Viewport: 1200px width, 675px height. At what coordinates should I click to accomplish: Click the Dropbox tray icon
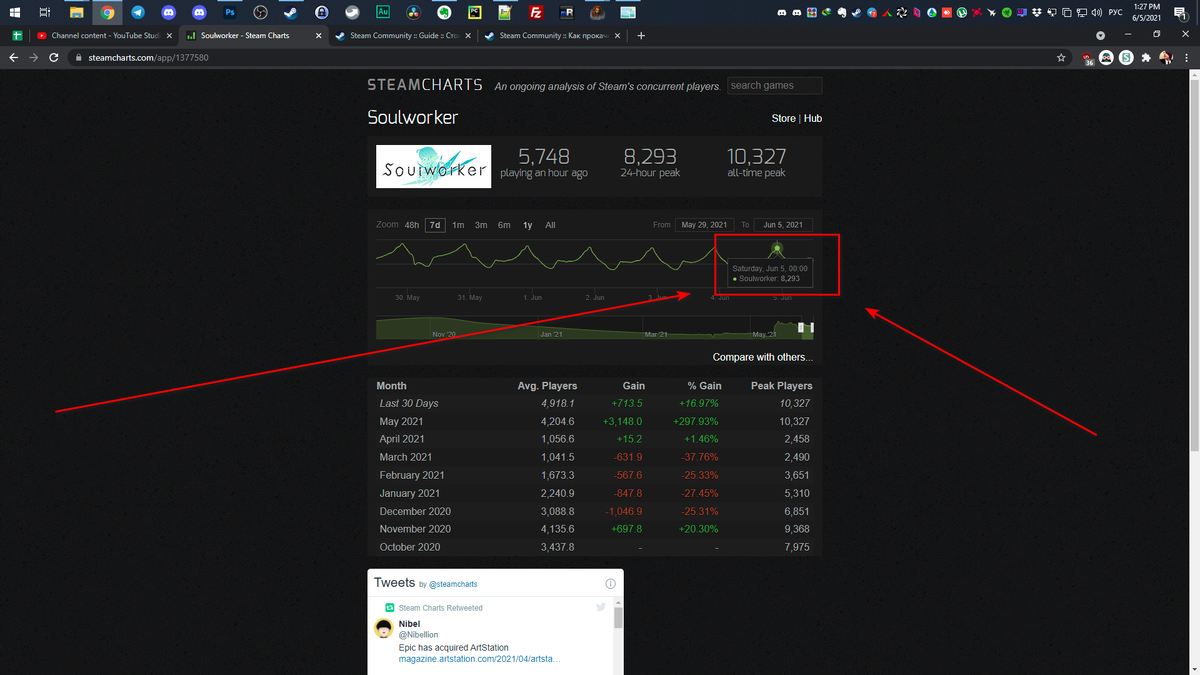(x=1036, y=13)
